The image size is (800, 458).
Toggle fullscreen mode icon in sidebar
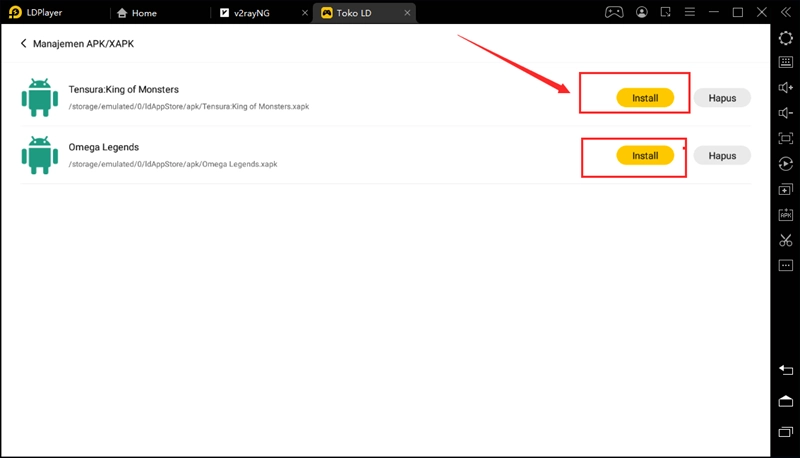tap(786, 138)
